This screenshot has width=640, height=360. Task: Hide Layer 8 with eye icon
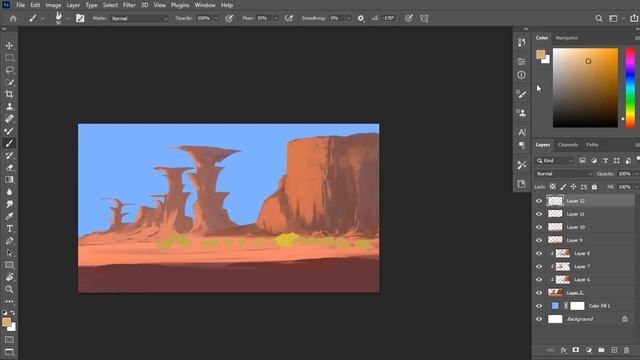tap(539, 253)
